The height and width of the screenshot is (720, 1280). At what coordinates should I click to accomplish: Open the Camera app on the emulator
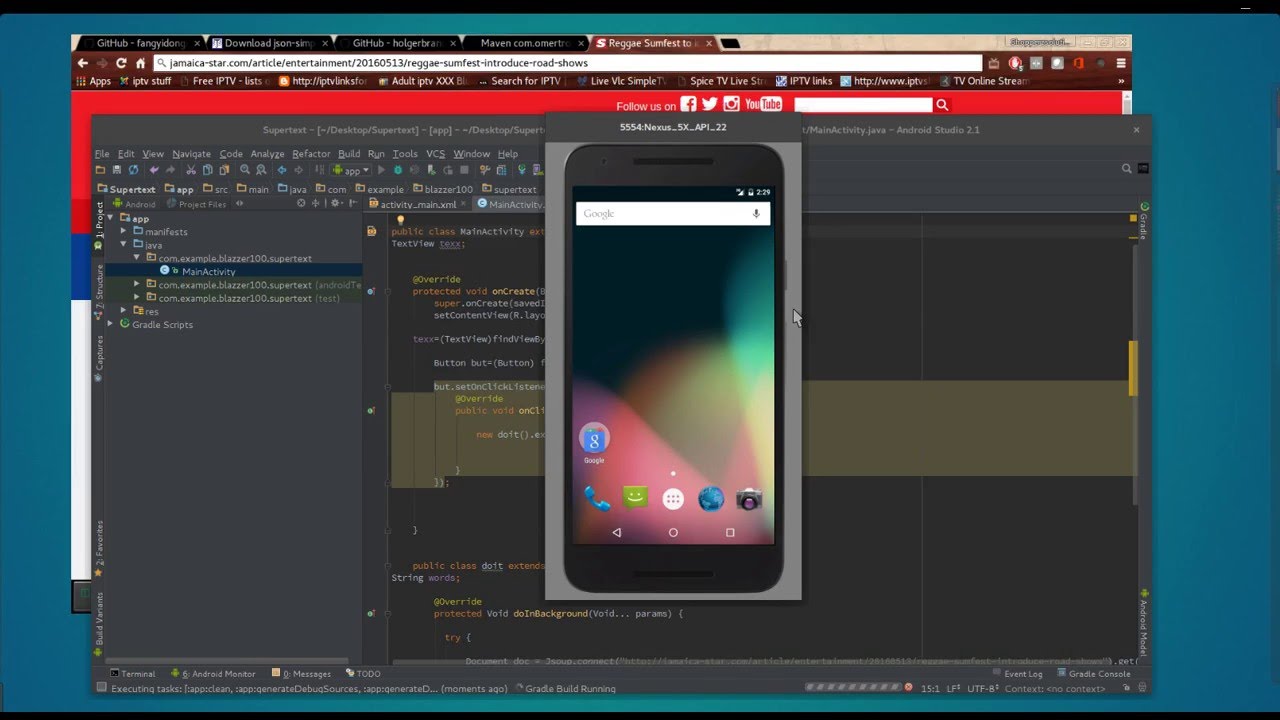[749, 498]
